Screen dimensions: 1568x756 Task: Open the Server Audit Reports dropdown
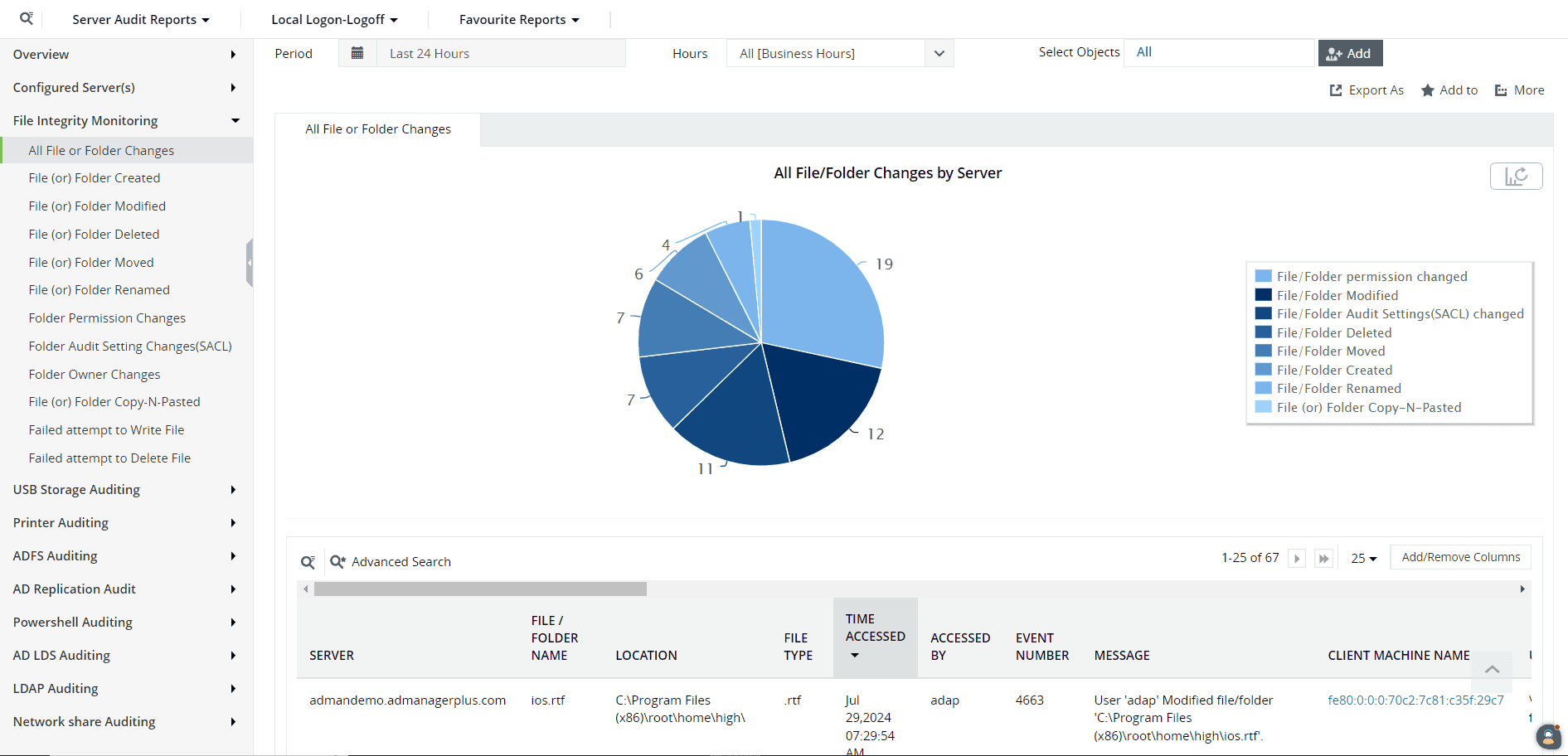[140, 19]
